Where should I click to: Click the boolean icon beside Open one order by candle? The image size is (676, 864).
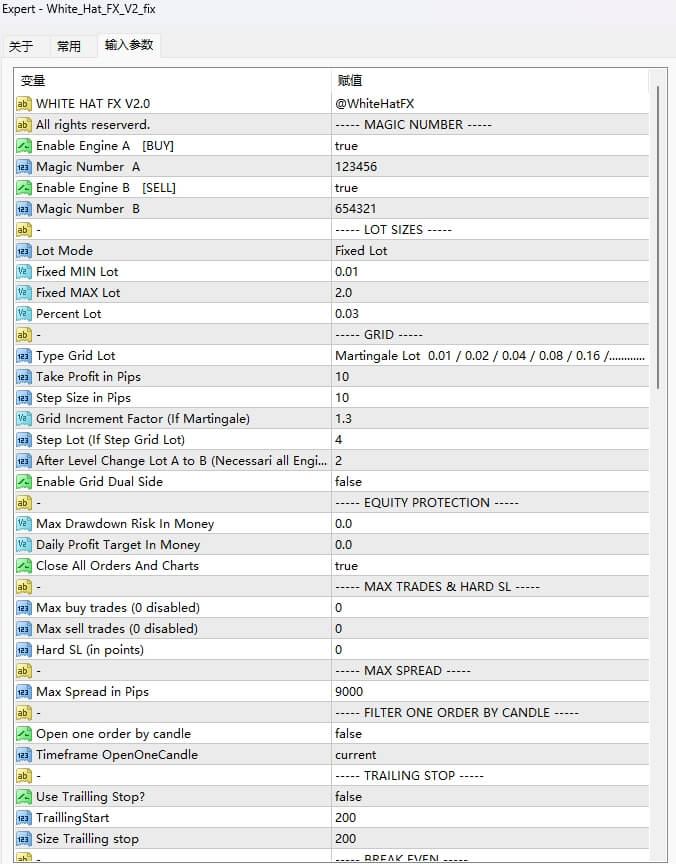coord(24,733)
